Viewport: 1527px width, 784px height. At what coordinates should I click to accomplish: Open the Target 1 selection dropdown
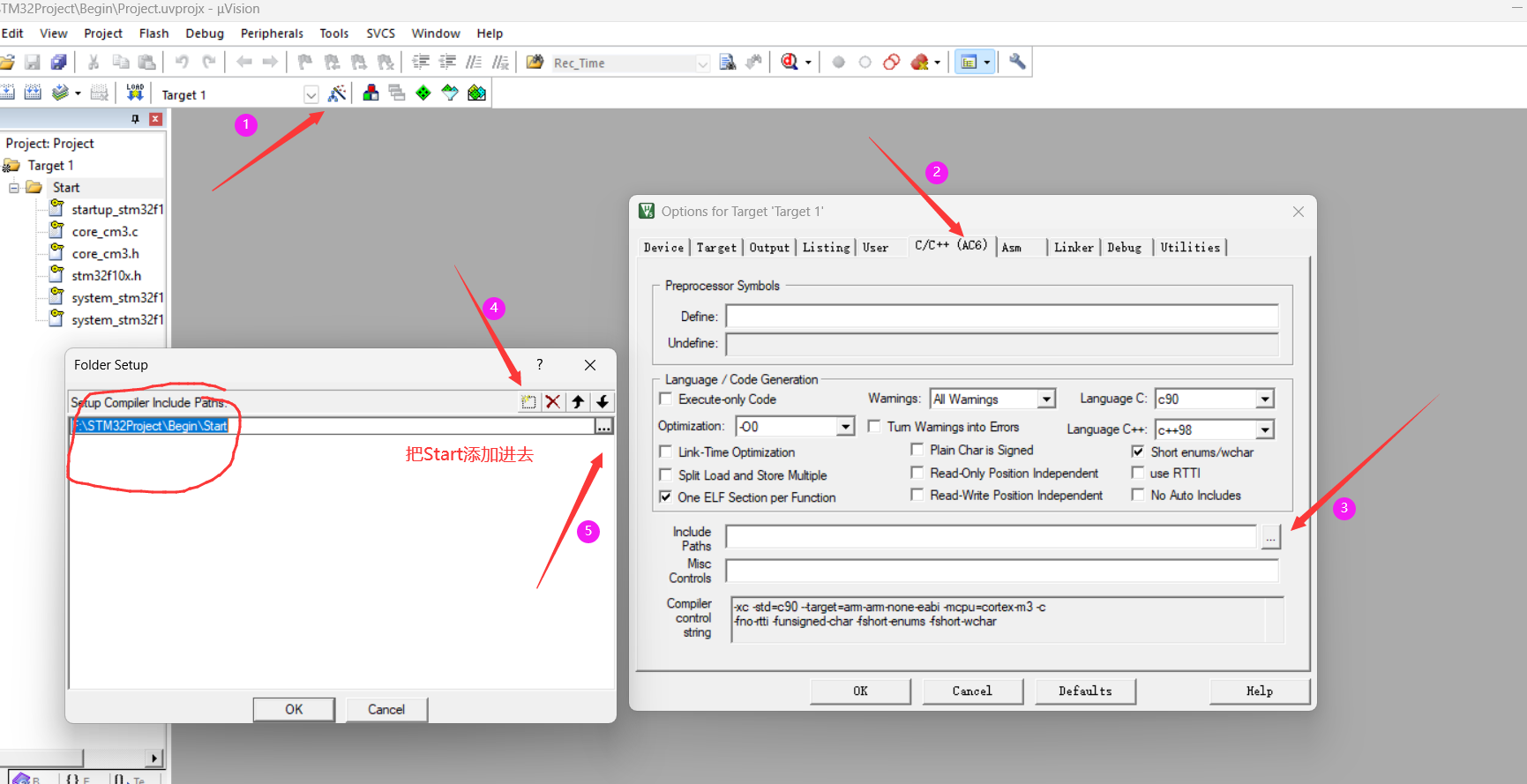click(x=311, y=94)
